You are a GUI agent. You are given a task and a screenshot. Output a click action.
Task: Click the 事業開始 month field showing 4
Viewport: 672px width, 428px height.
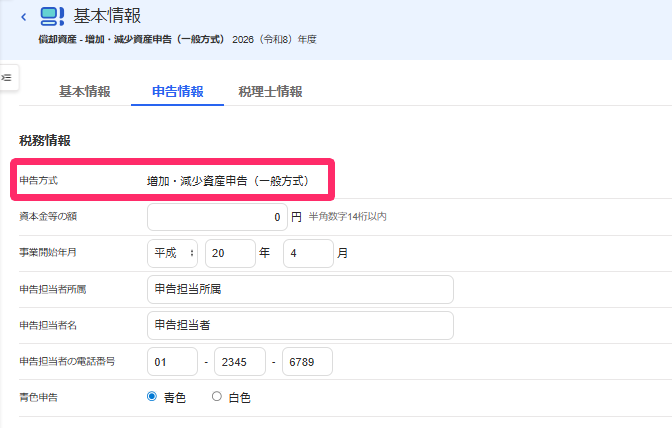click(308, 253)
